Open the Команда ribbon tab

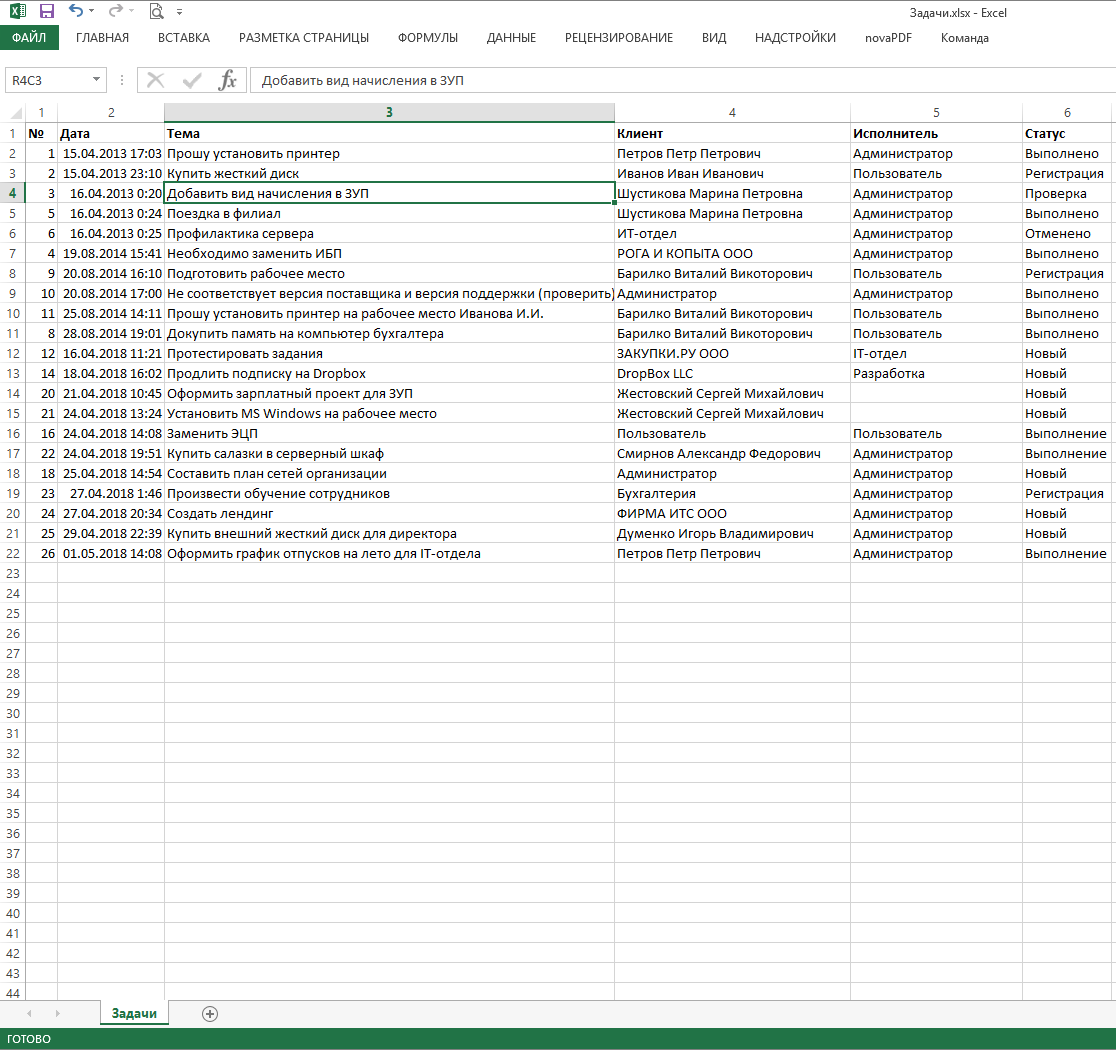964,38
